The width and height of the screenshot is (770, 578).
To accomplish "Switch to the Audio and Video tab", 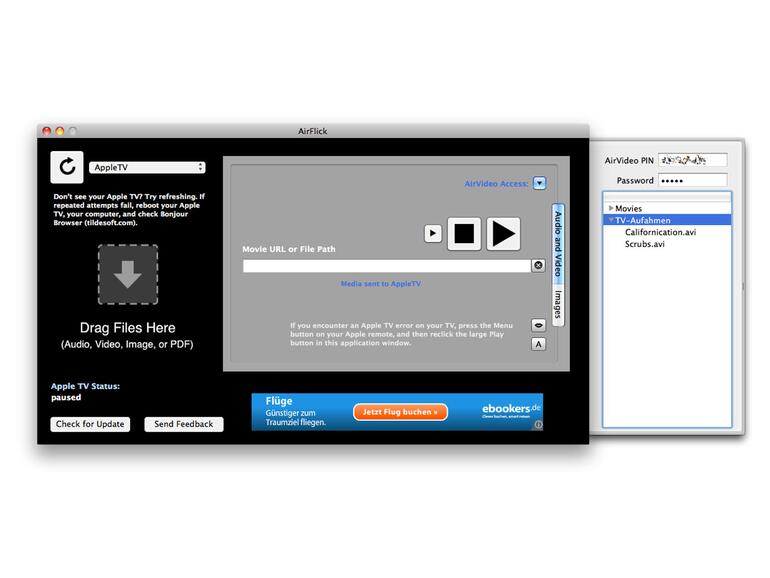I will point(558,244).
